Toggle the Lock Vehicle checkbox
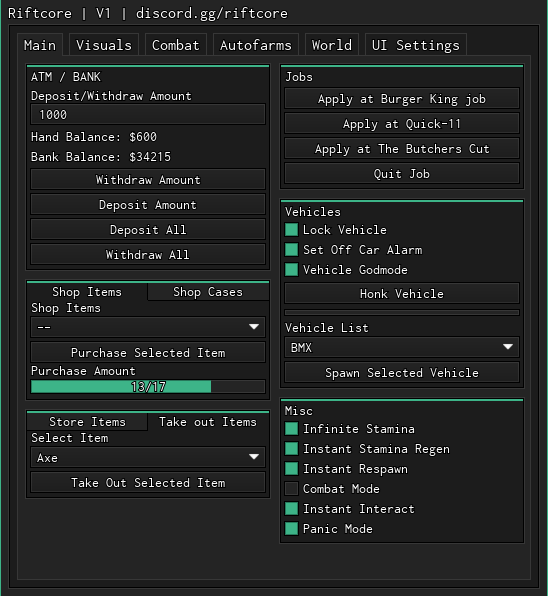Image resolution: width=548 pixels, height=596 pixels. (x=291, y=230)
